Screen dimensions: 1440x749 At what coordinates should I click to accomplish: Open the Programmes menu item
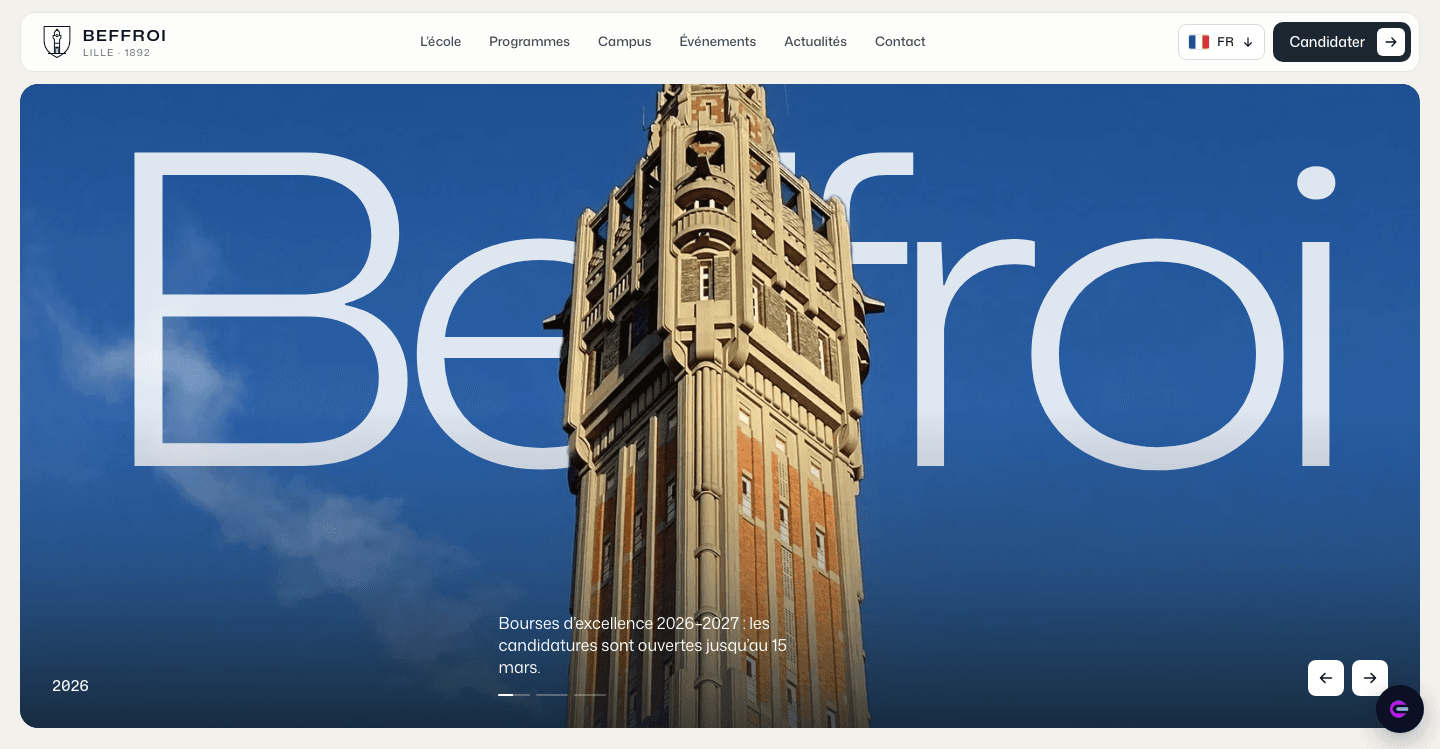[x=529, y=42]
